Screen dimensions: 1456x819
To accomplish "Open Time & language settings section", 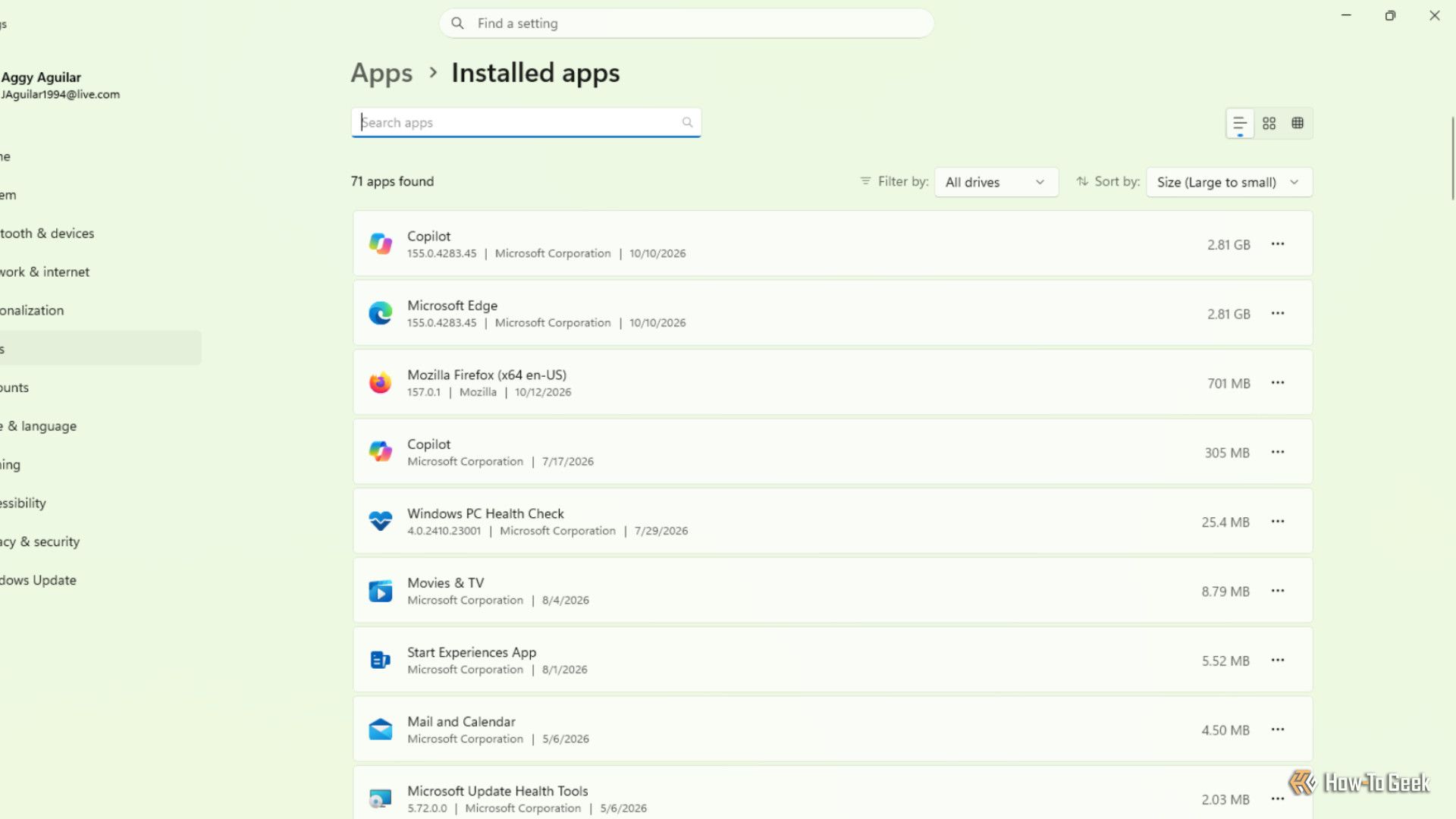I will 38,426.
